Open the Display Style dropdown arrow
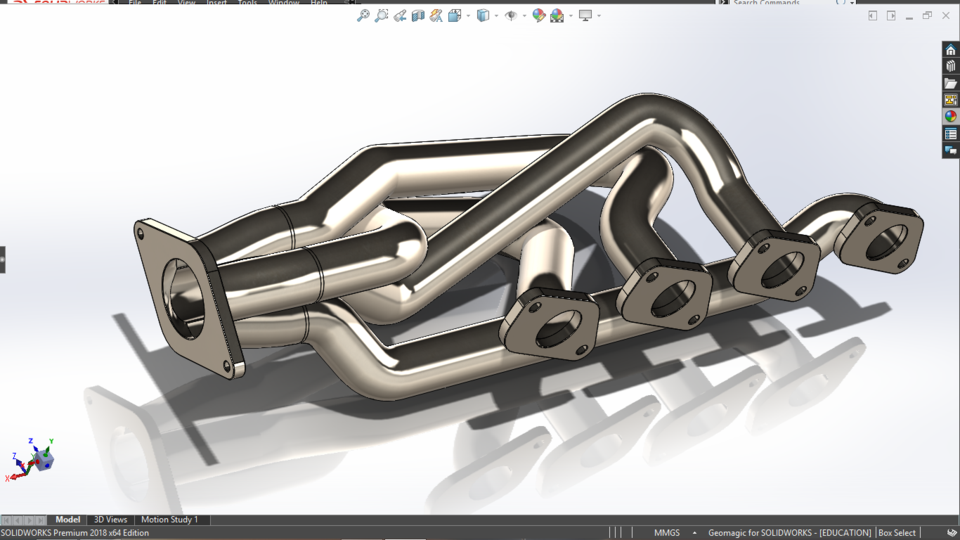Screen dimensions: 960x540 point(497,16)
